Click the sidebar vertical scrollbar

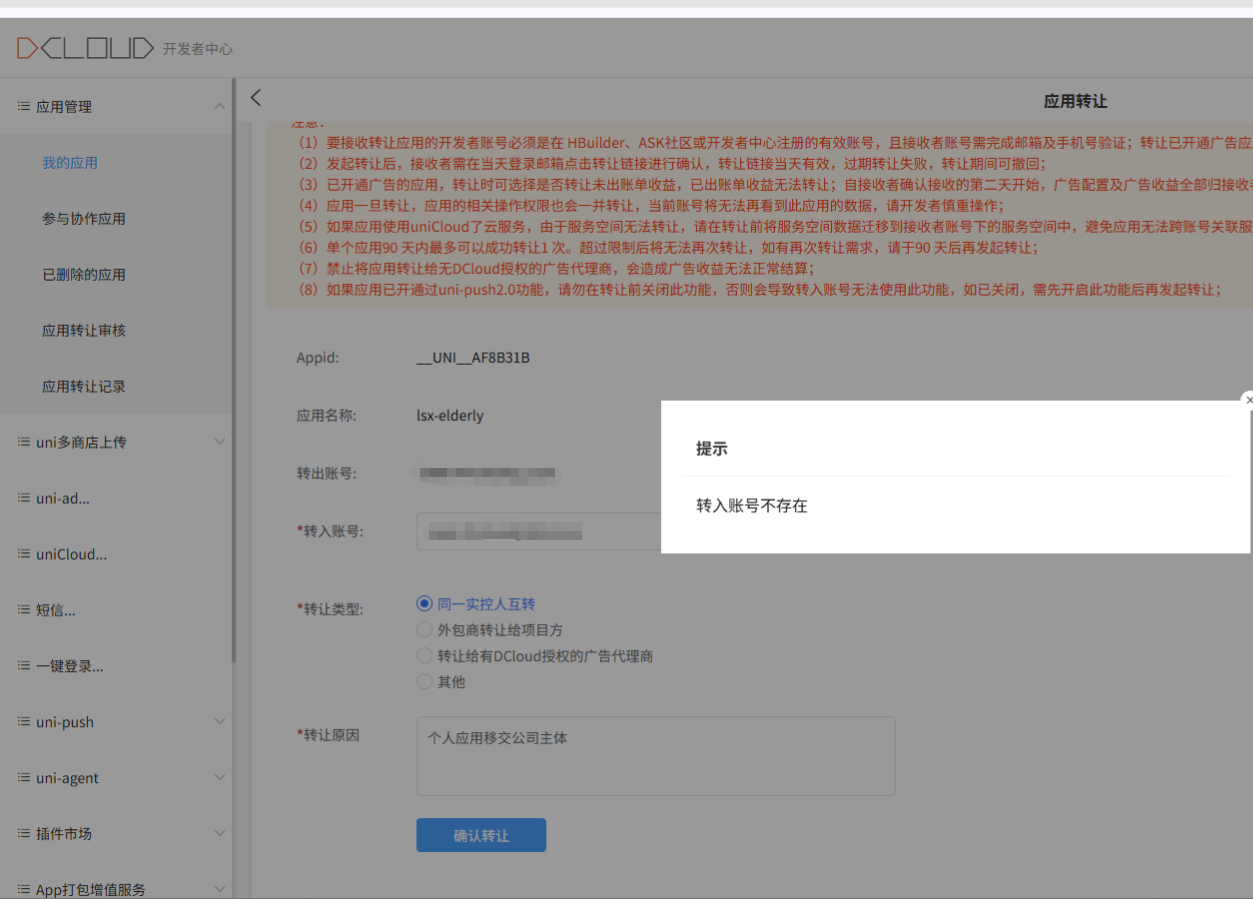[x=234, y=370]
